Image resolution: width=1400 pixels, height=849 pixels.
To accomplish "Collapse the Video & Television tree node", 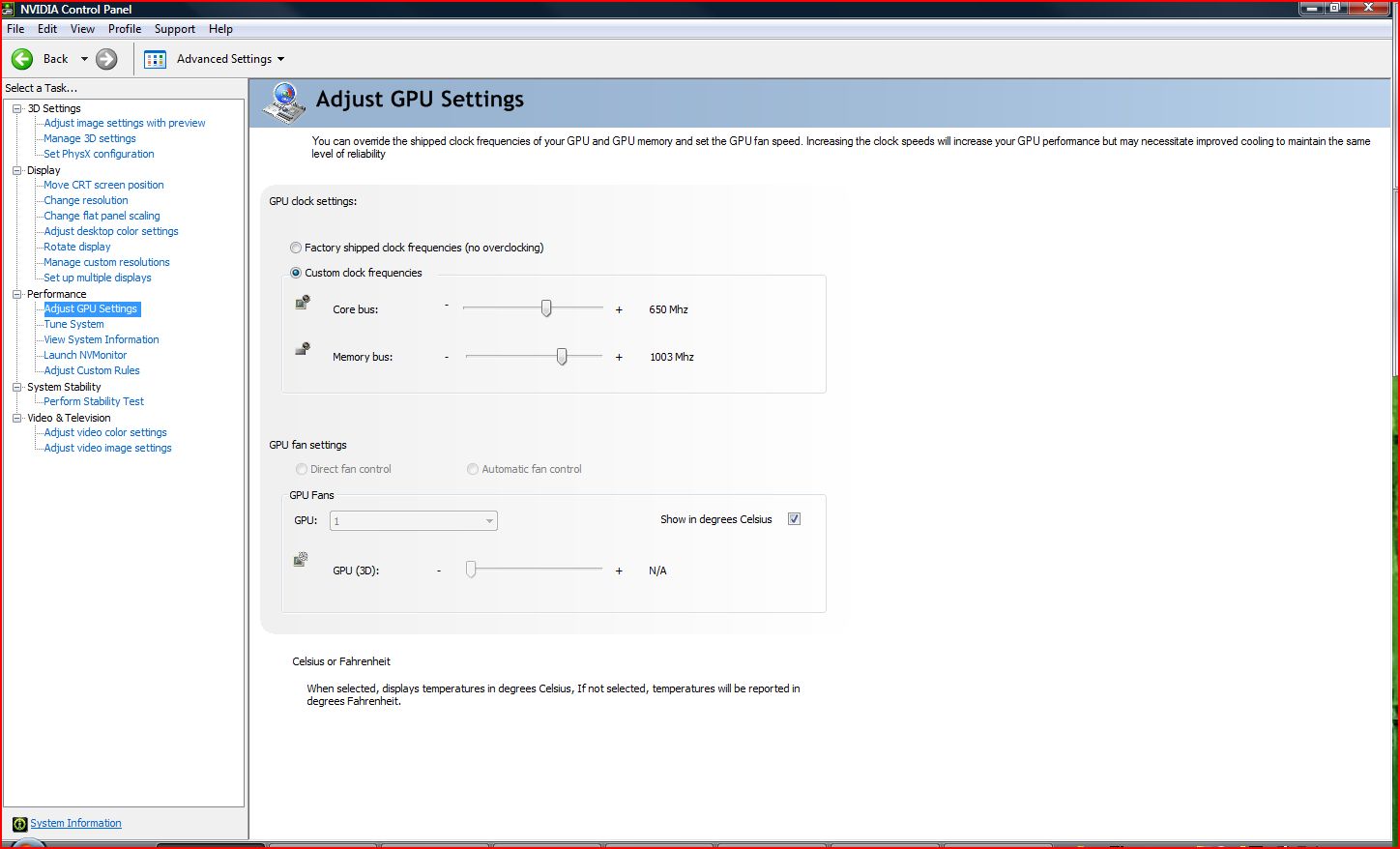I will 17,418.
